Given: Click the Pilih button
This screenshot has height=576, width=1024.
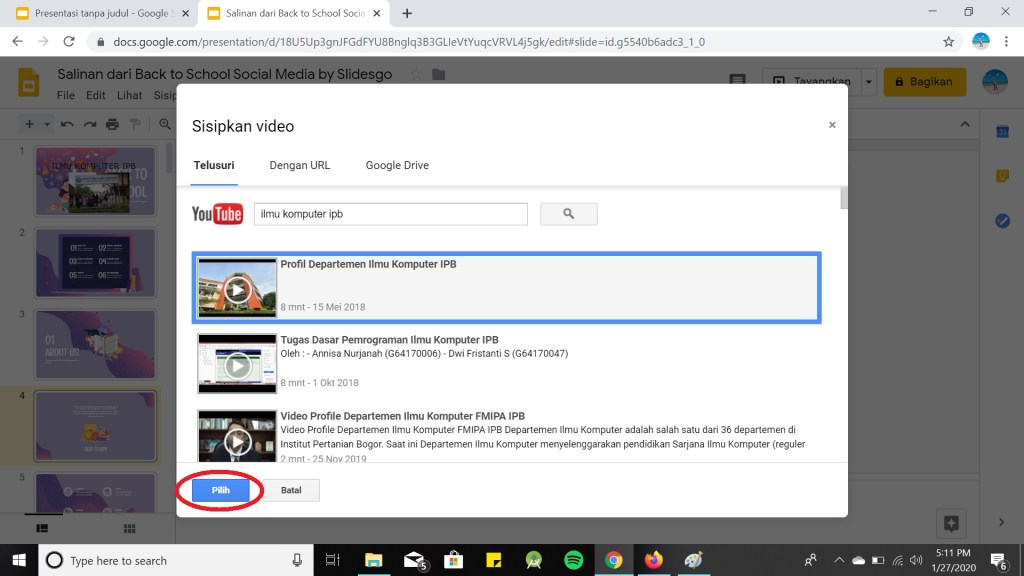Looking at the screenshot, I should 221,490.
